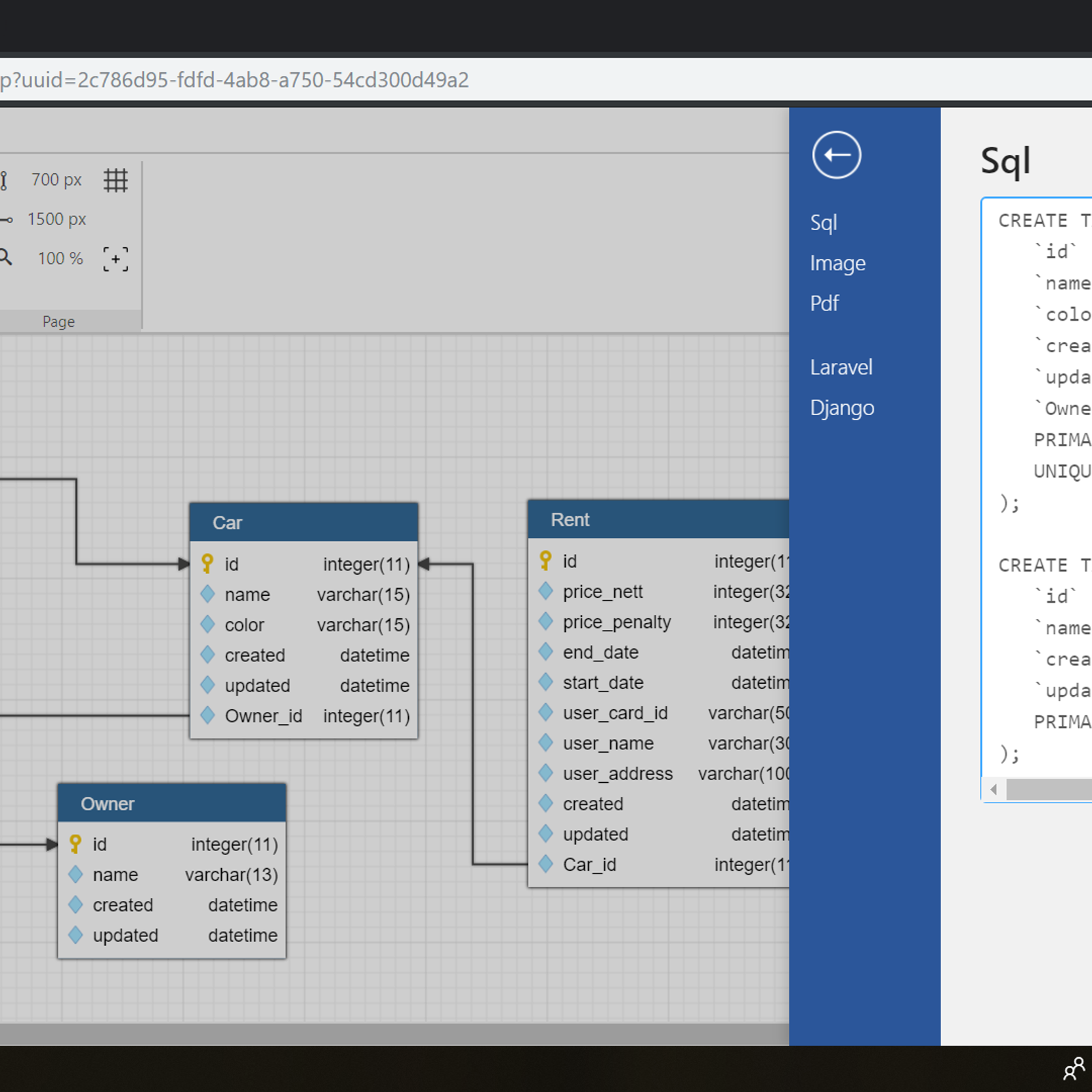Click diamond icon next to user_name
The image size is (1092, 1092).
(x=545, y=743)
